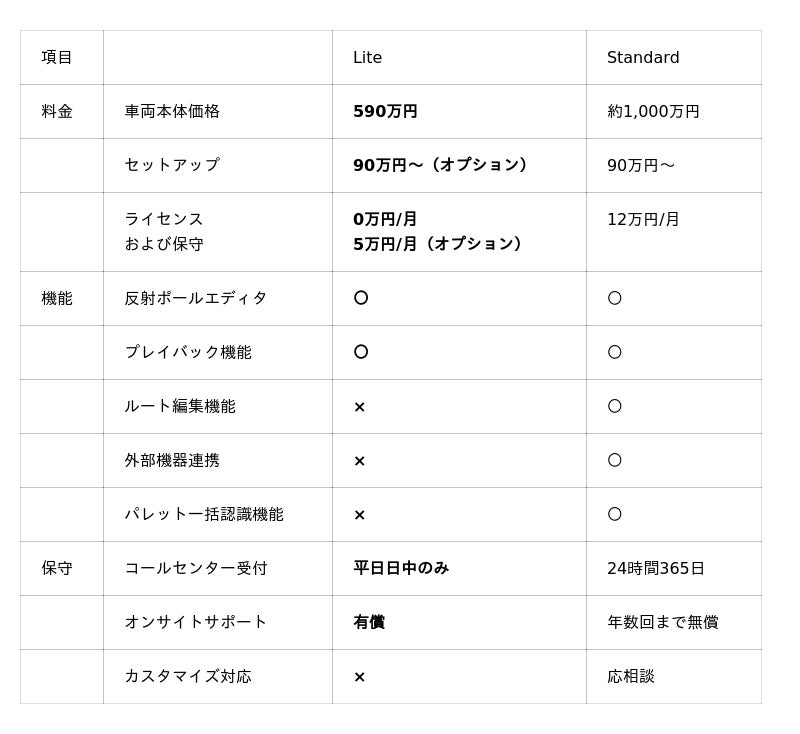This screenshot has width=800, height=734.
Task: Click the 平日日中のみ cell
Action: pyautogui.click(x=401, y=568)
